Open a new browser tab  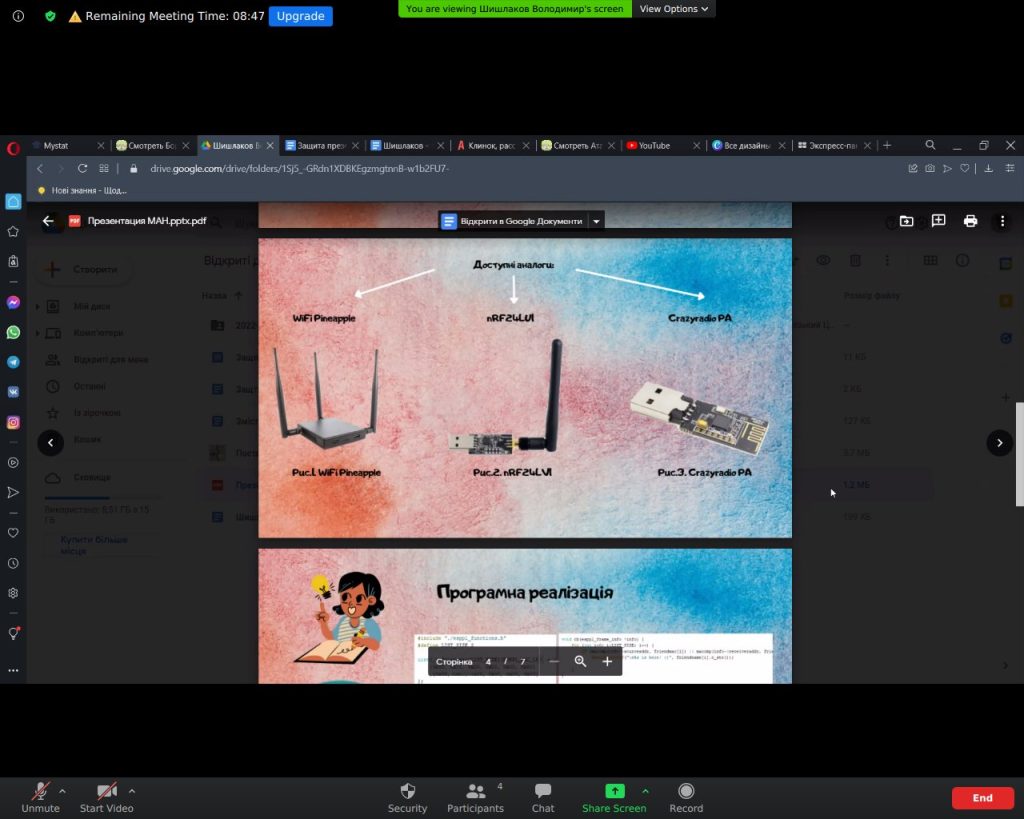pyautogui.click(x=887, y=146)
